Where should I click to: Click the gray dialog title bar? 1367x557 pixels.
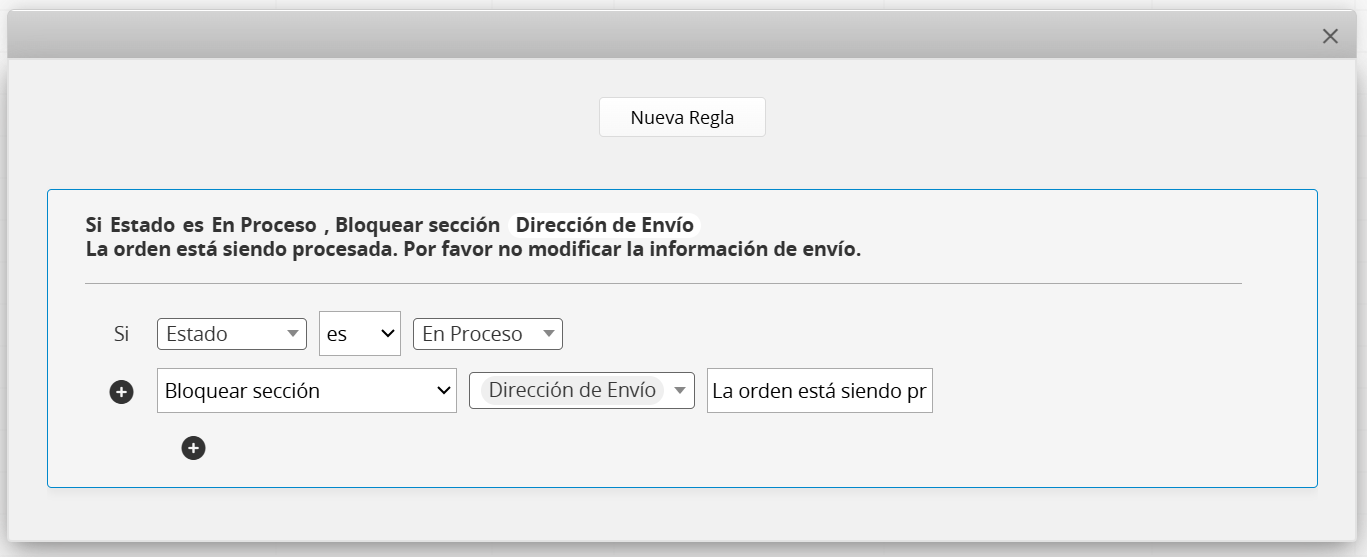point(660,36)
